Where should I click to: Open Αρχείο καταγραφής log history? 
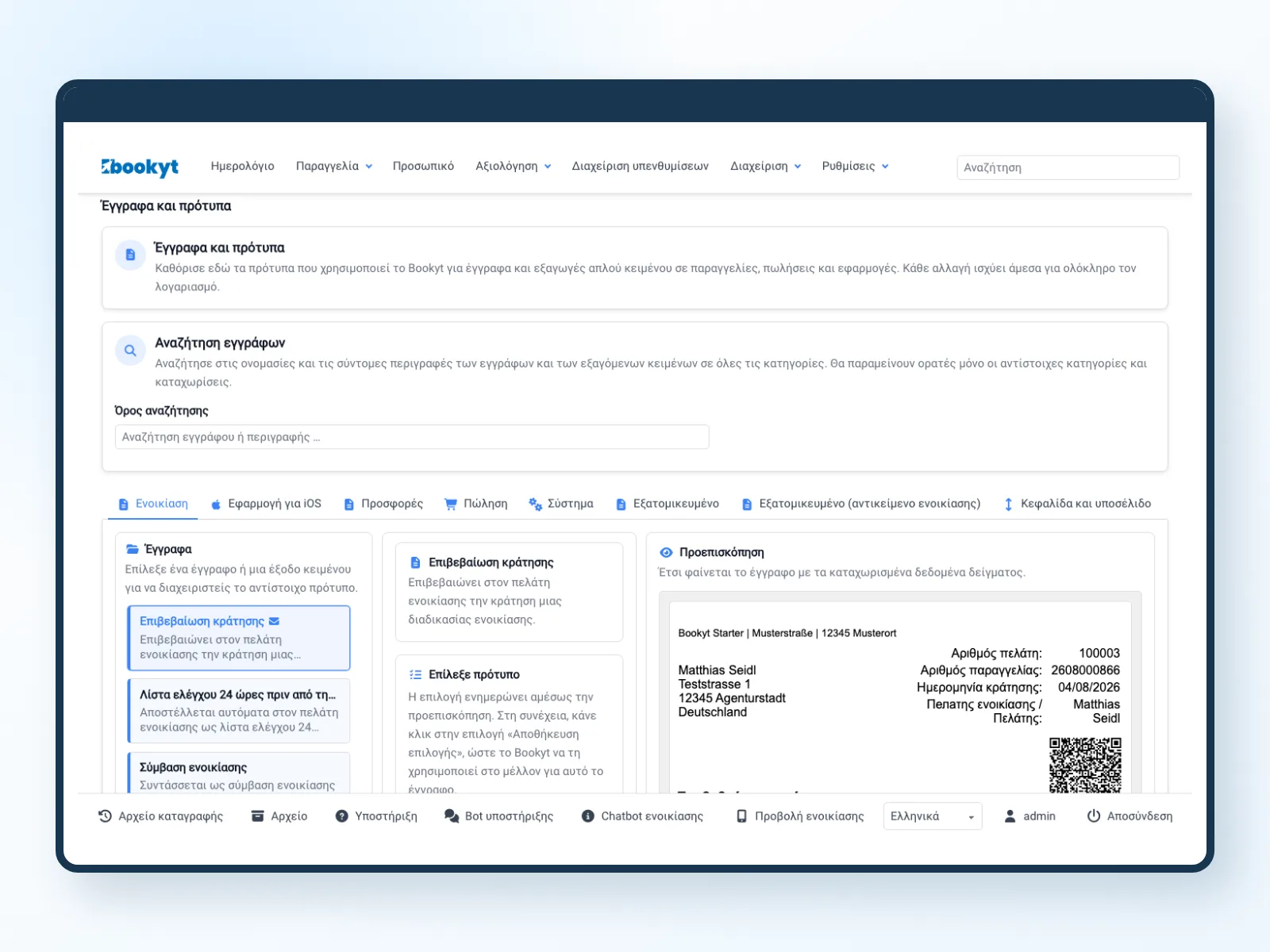point(160,816)
